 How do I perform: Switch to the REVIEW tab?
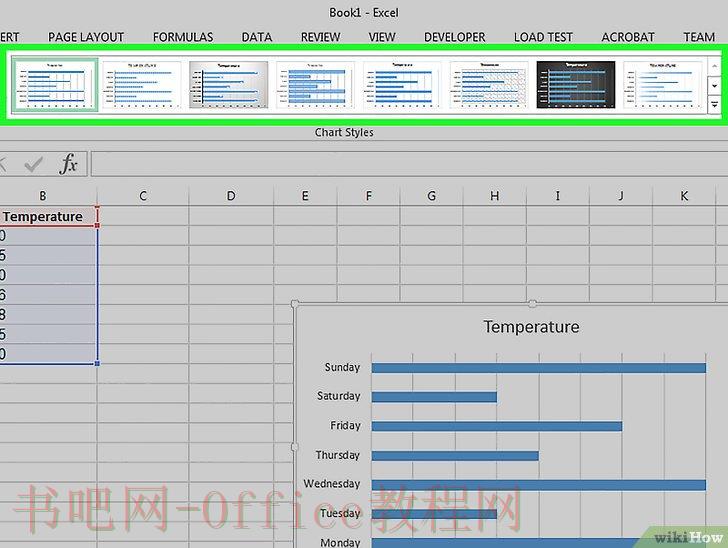[x=320, y=37]
